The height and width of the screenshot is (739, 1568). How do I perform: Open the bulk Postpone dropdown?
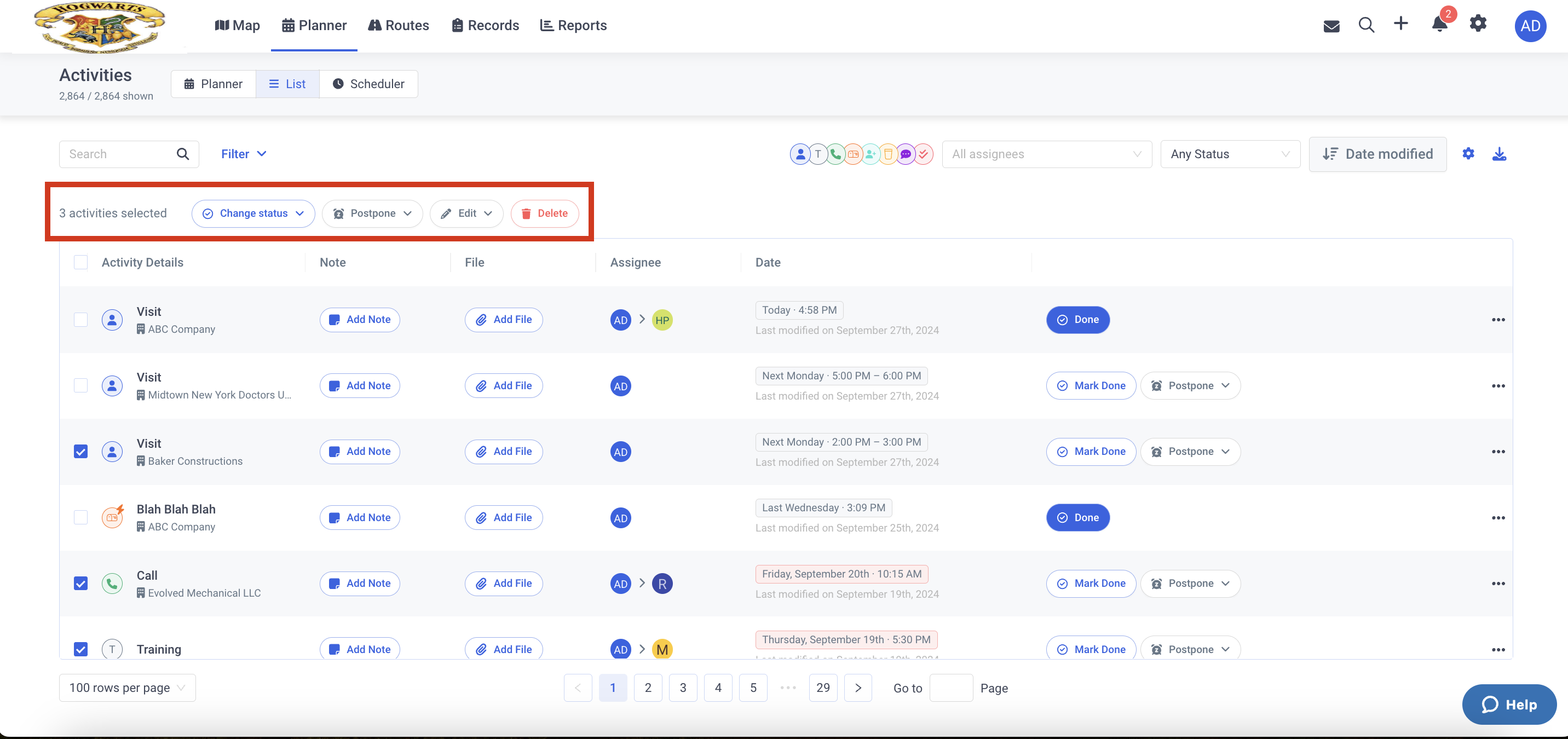(372, 213)
